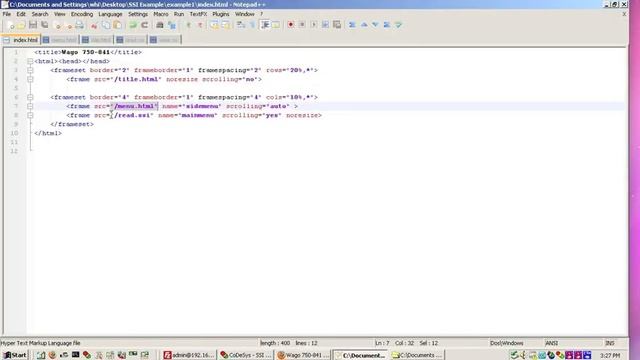Click the Zoom In toolbar icon
The width and height of the screenshot is (640, 360).
(188, 25)
